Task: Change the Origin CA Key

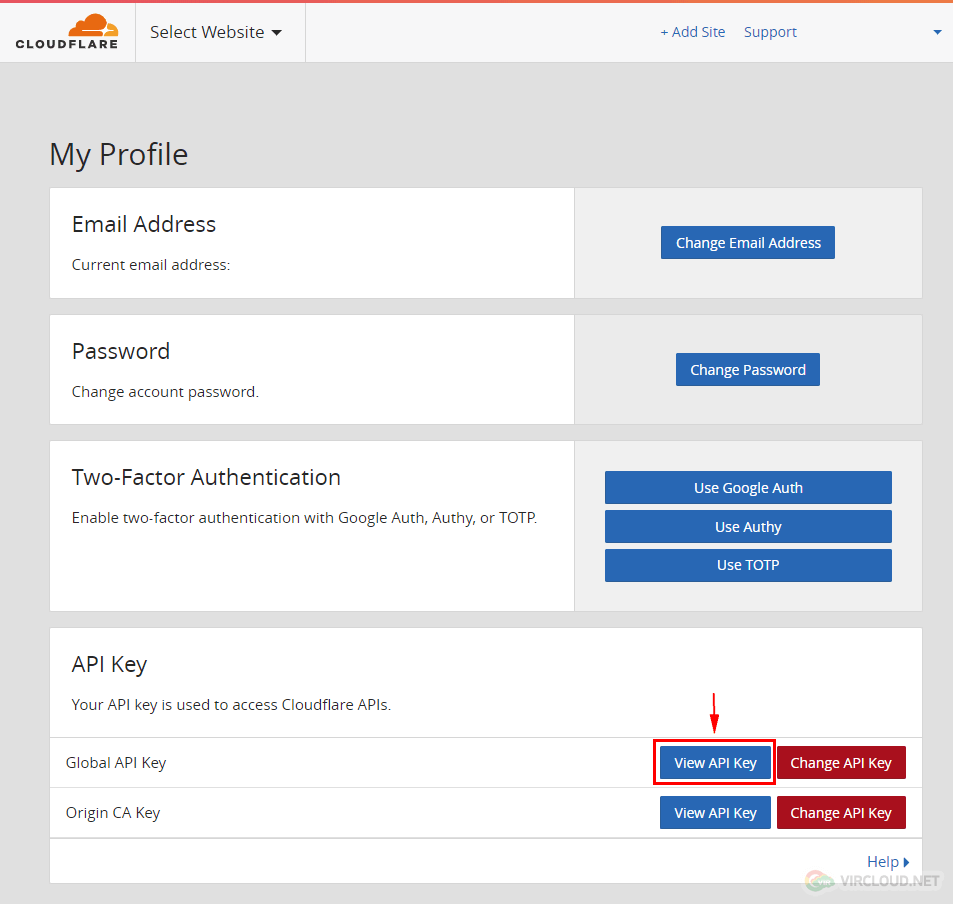Action: click(841, 812)
